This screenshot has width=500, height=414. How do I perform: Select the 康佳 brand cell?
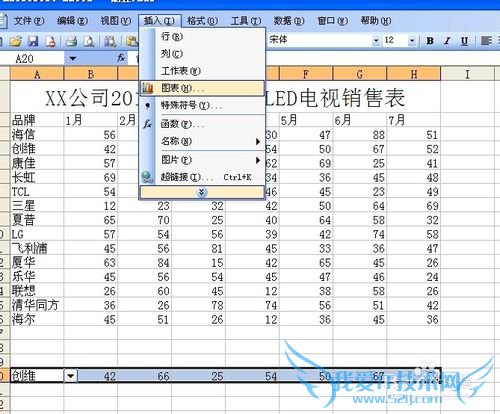click(37, 163)
